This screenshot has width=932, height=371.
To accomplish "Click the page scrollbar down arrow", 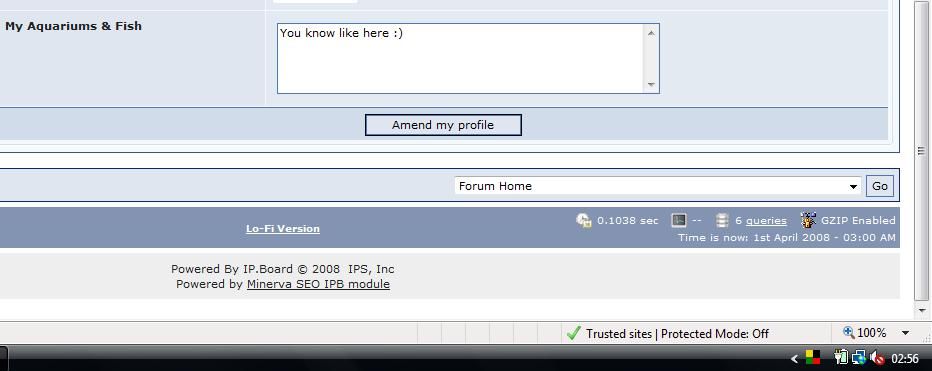I will [922, 310].
